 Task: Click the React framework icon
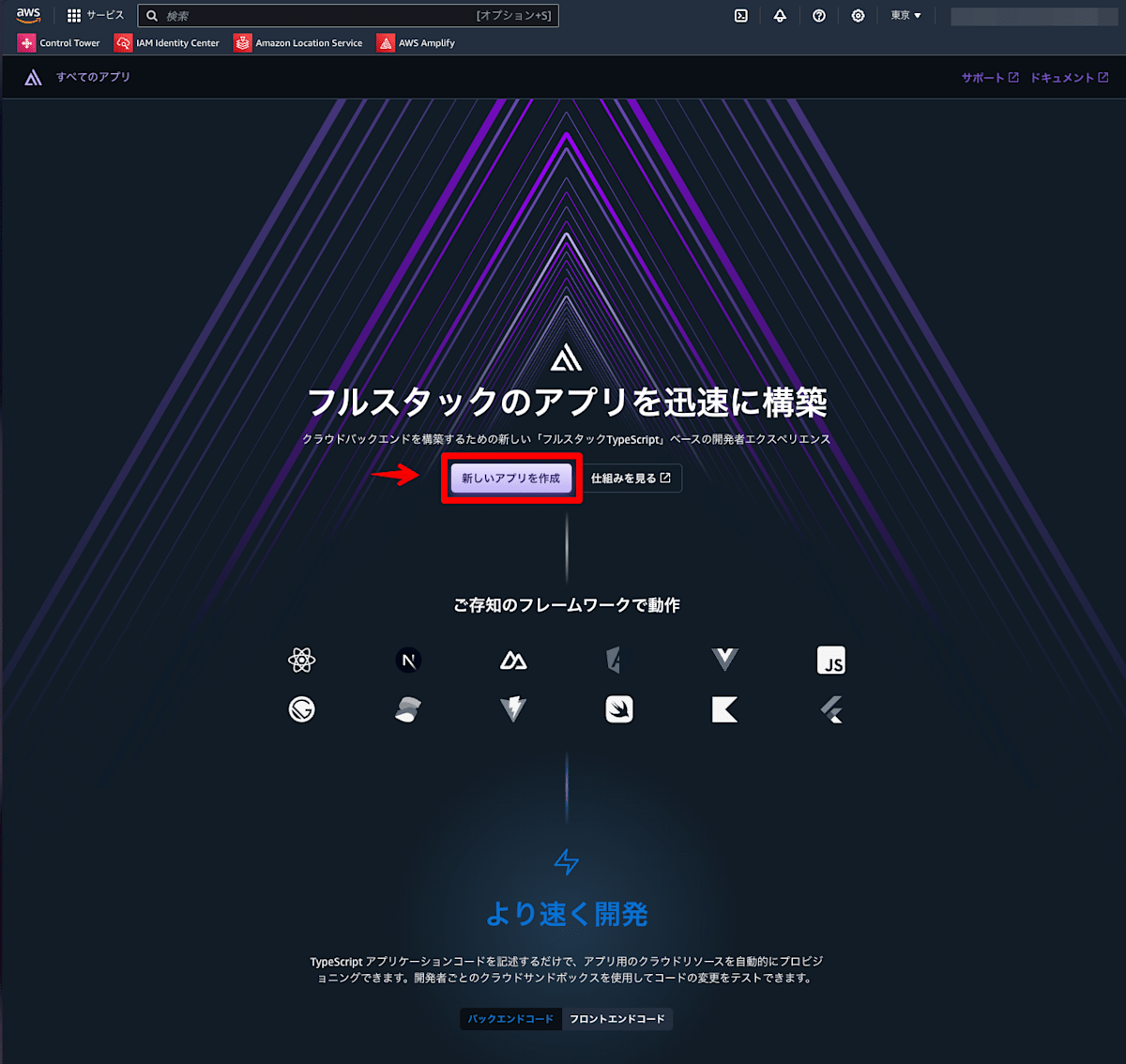click(x=302, y=661)
